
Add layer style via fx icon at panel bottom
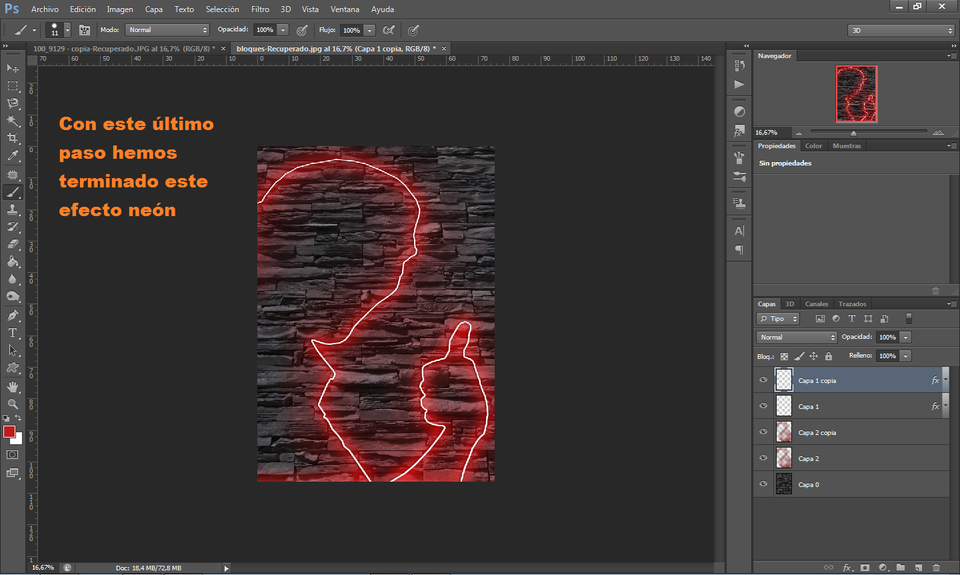coord(847,567)
